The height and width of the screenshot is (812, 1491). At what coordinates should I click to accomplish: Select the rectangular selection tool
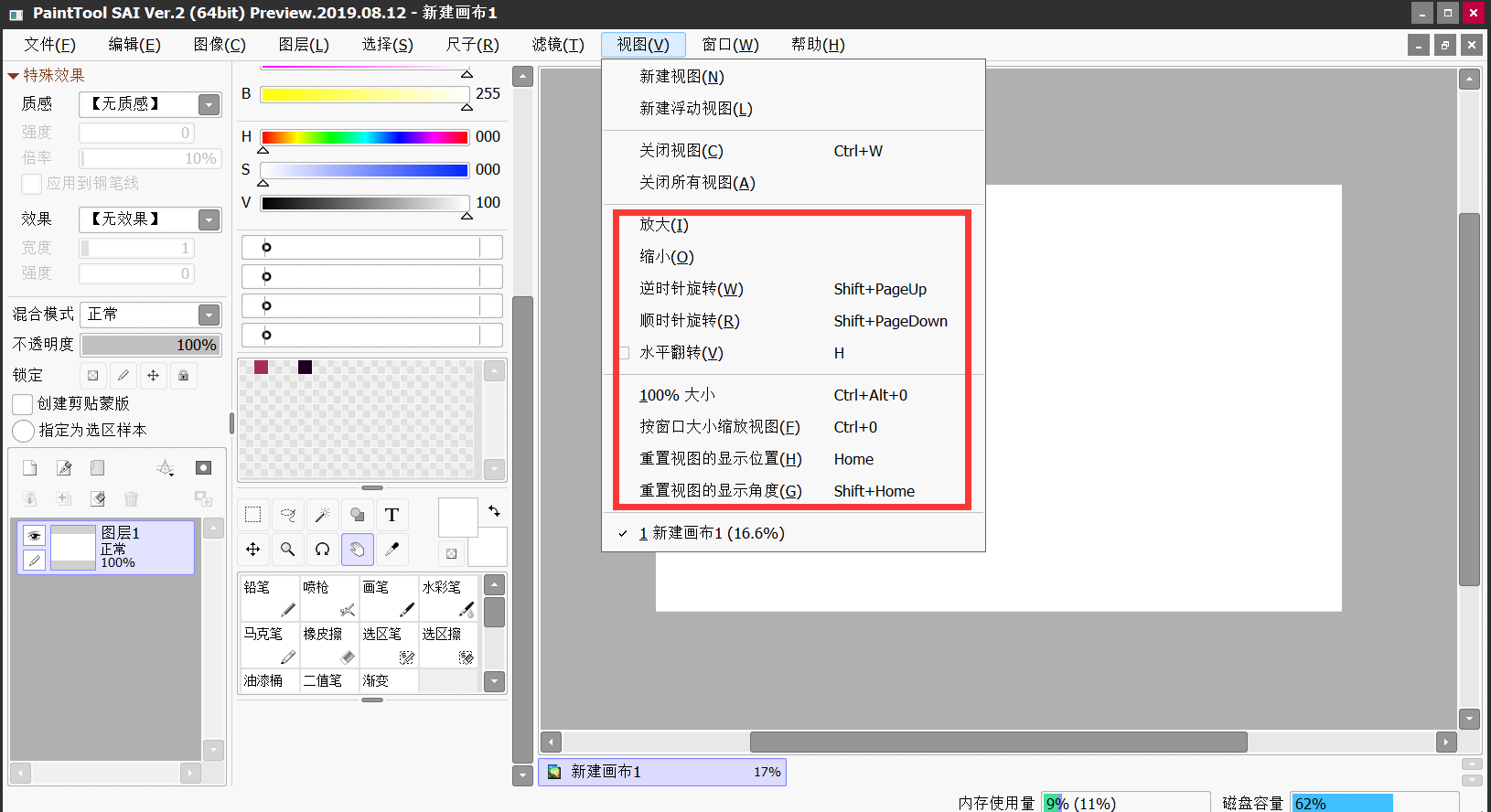pyautogui.click(x=253, y=515)
